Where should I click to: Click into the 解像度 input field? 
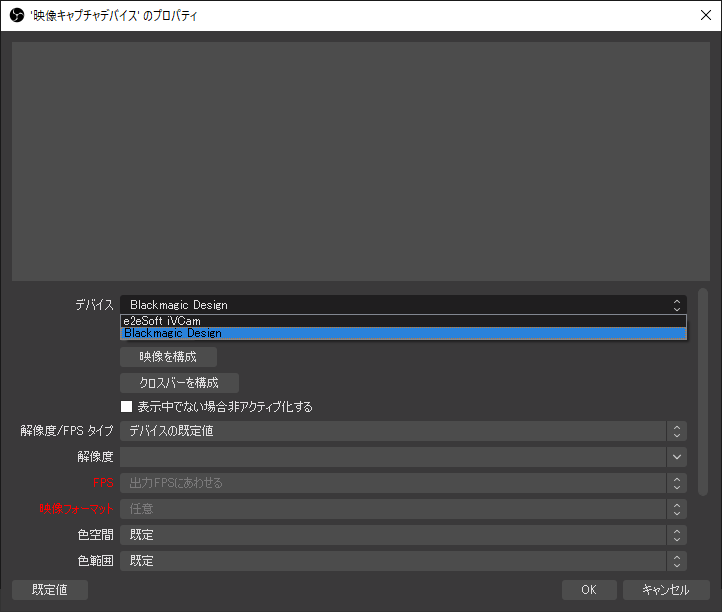[x=393, y=457]
